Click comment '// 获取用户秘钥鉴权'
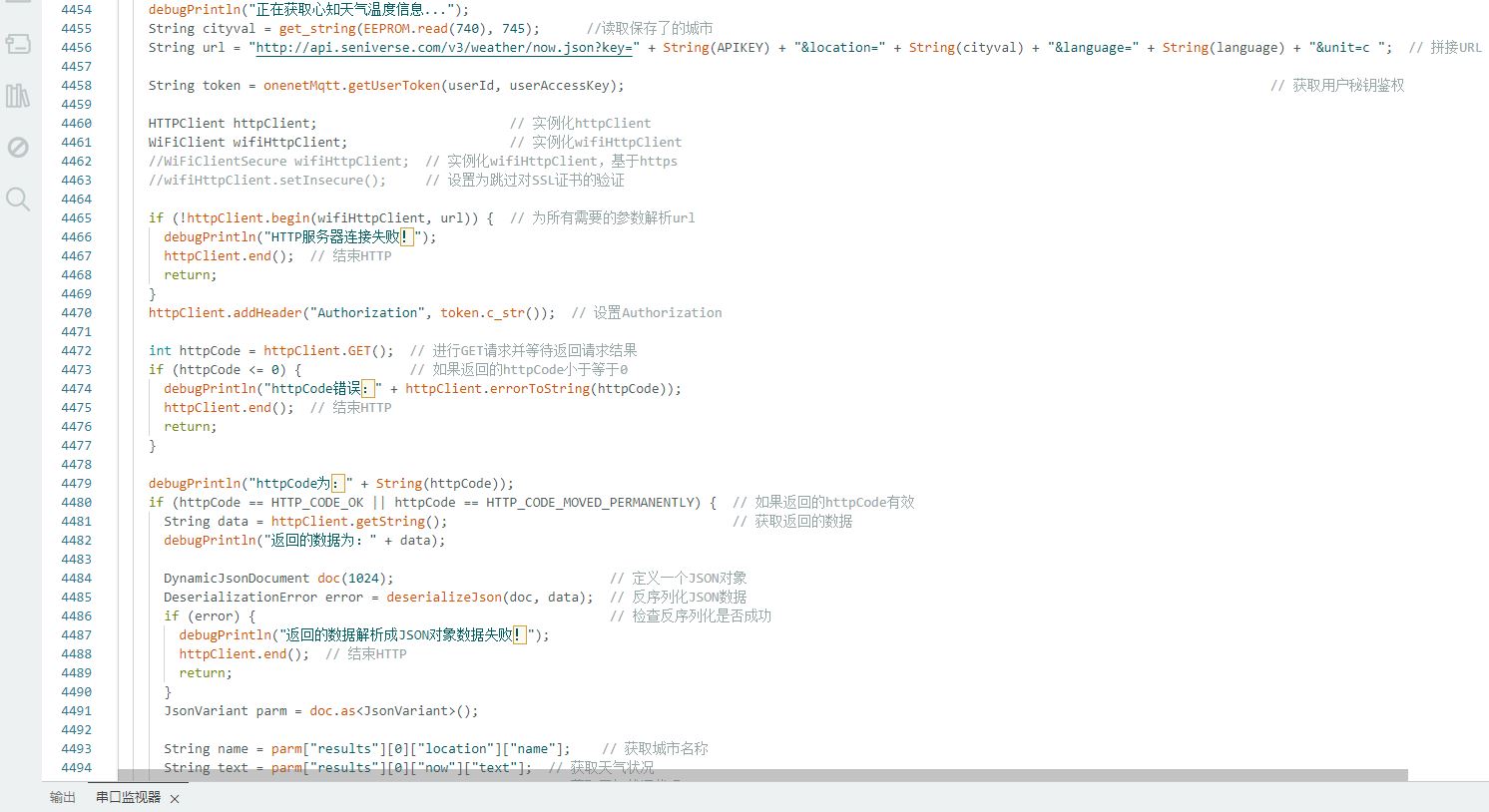Screen dimensions: 1489x812 (x=1337, y=85)
